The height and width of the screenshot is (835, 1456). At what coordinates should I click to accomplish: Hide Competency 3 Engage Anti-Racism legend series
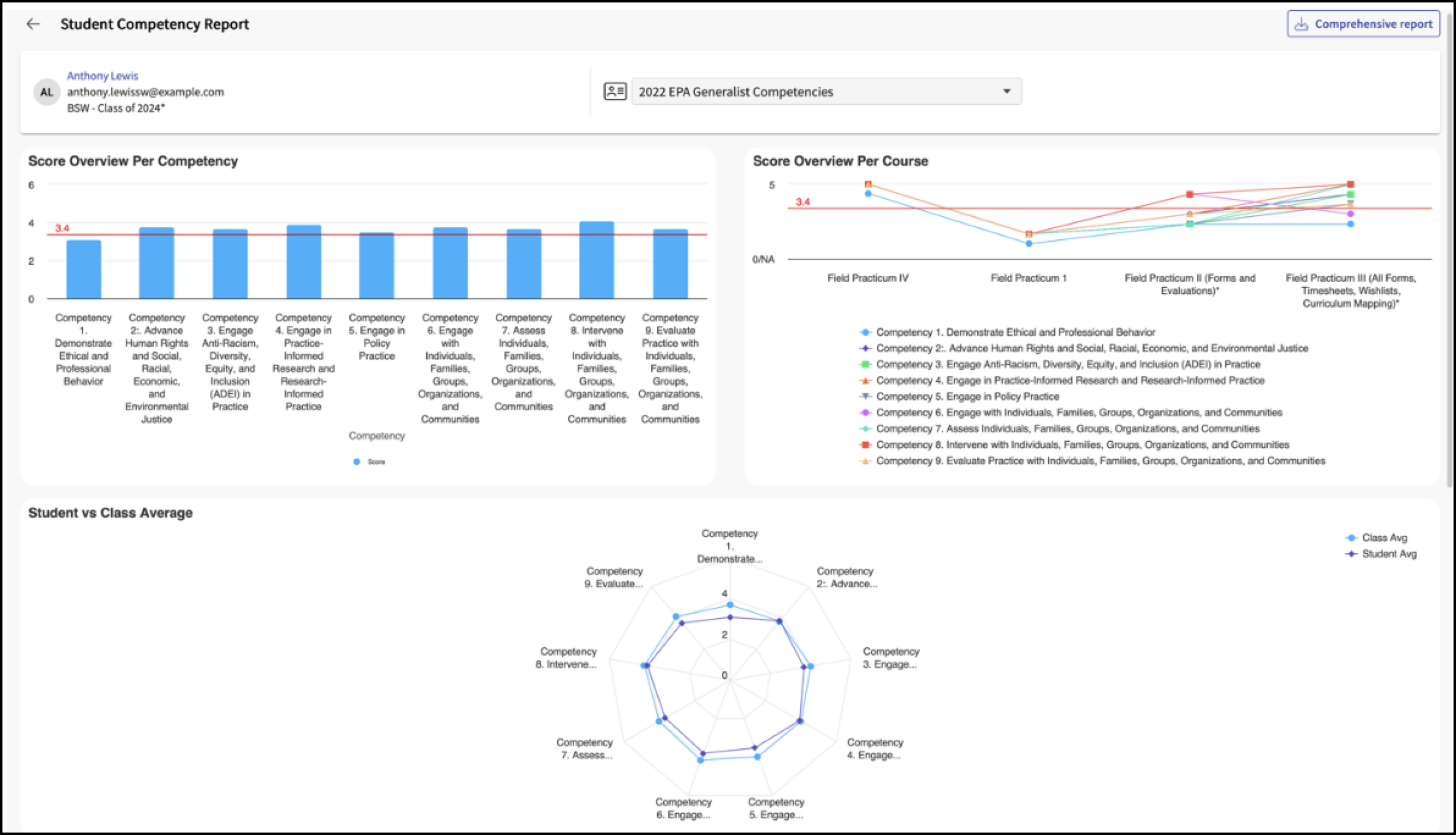point(1060,364)
